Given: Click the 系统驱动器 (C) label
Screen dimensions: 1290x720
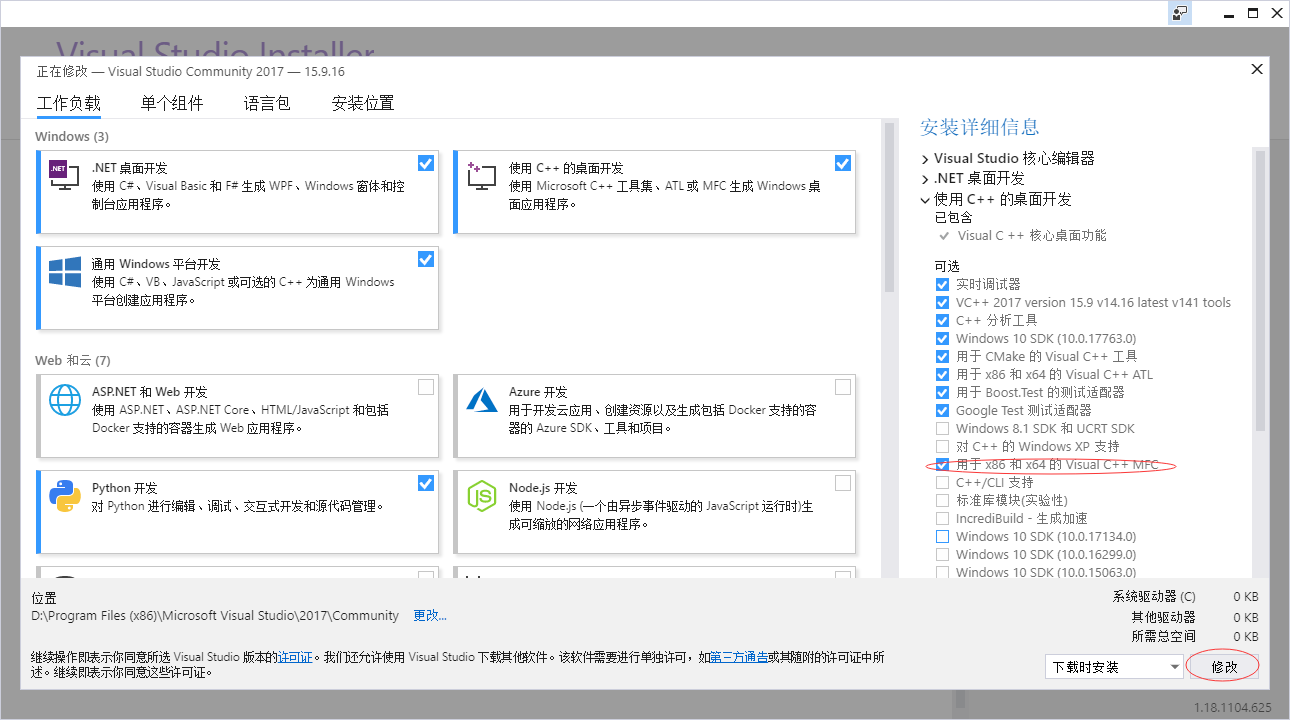Looking at the screenshot, I should coord(1154,597).
